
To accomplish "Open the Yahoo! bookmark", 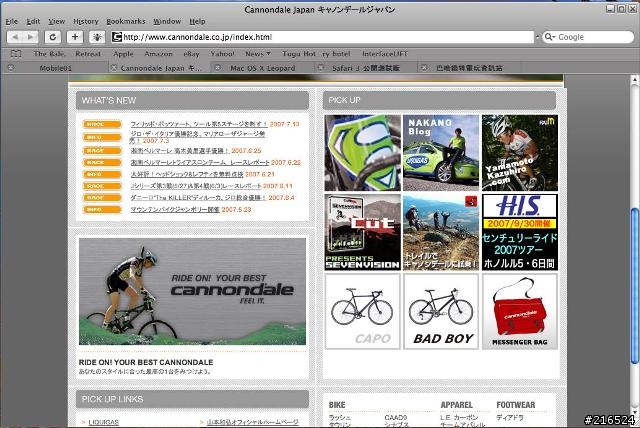I will coord(222,53).
